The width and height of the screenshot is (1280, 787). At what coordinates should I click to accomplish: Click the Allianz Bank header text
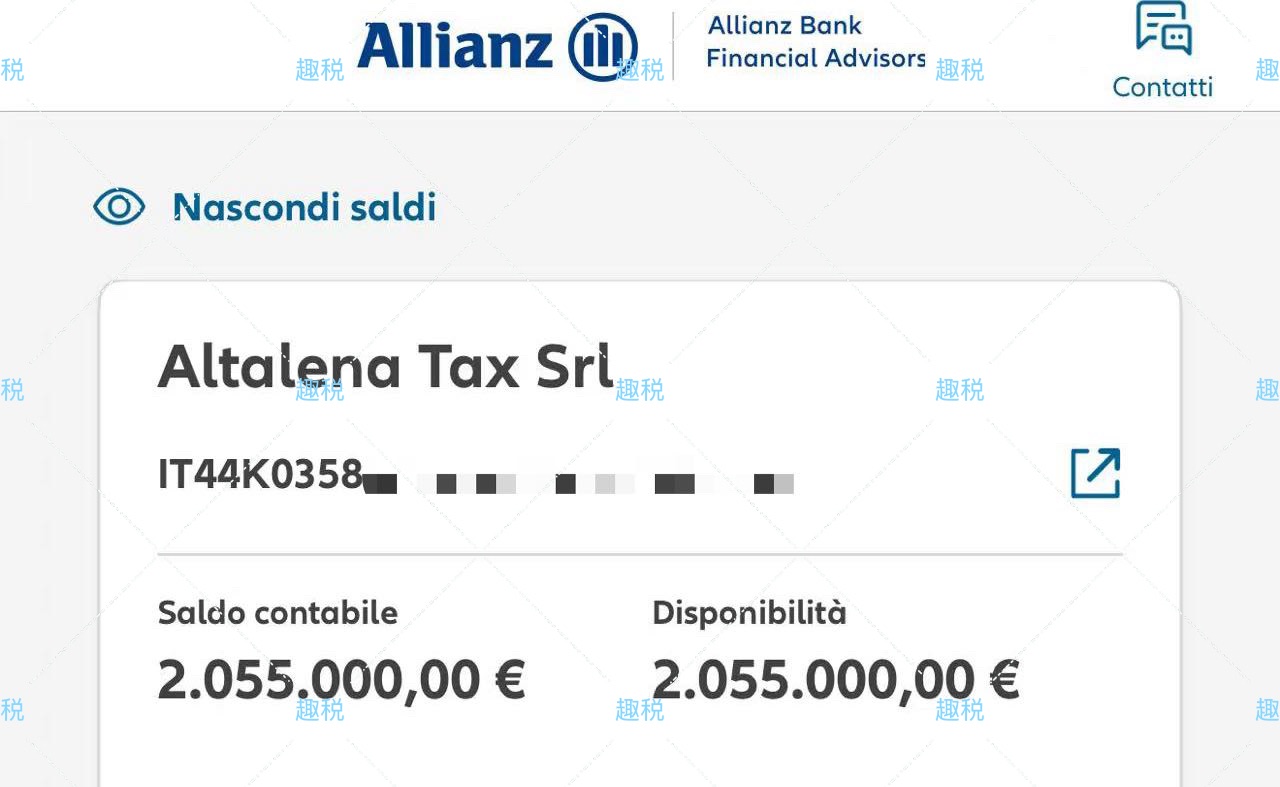tap(784, 26)
